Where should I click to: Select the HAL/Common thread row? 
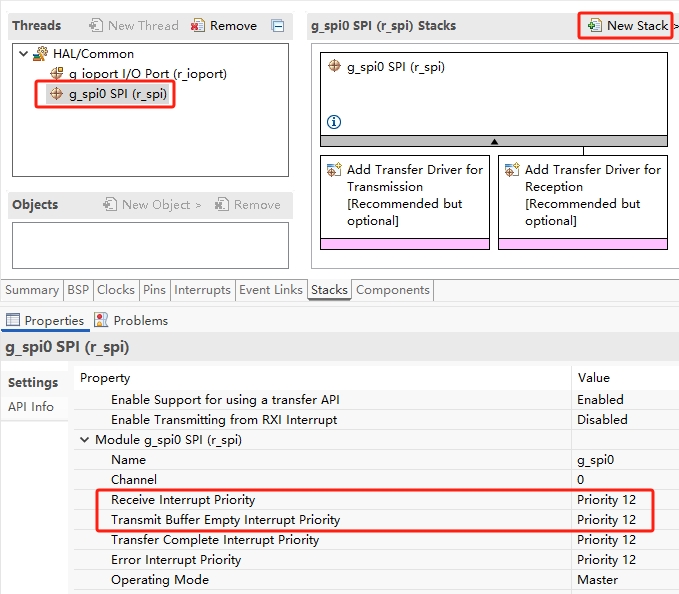tap(84, 54)
